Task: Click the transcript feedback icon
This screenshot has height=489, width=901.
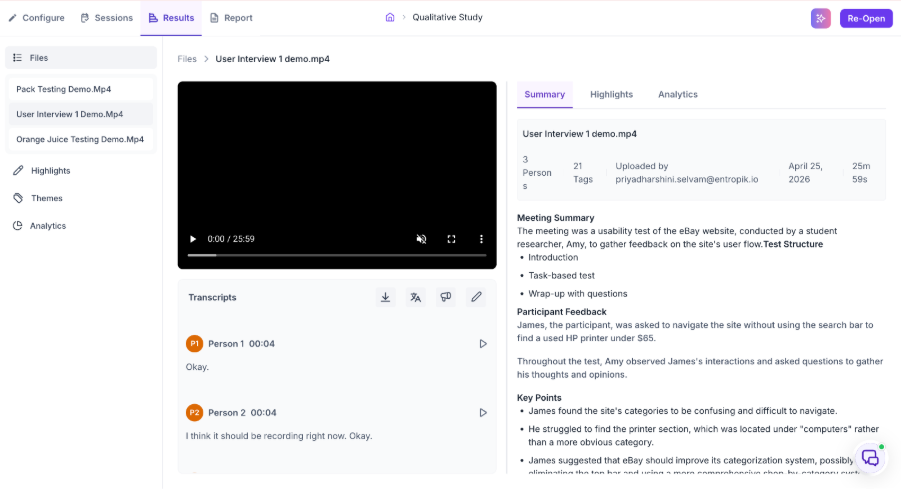Action: [445, 297]
